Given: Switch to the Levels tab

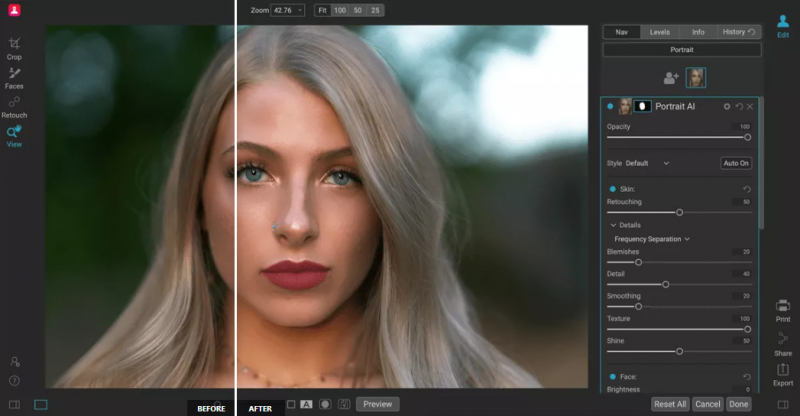Looking at the screenshot, I should pyautogui.click(x=660, y=32).
